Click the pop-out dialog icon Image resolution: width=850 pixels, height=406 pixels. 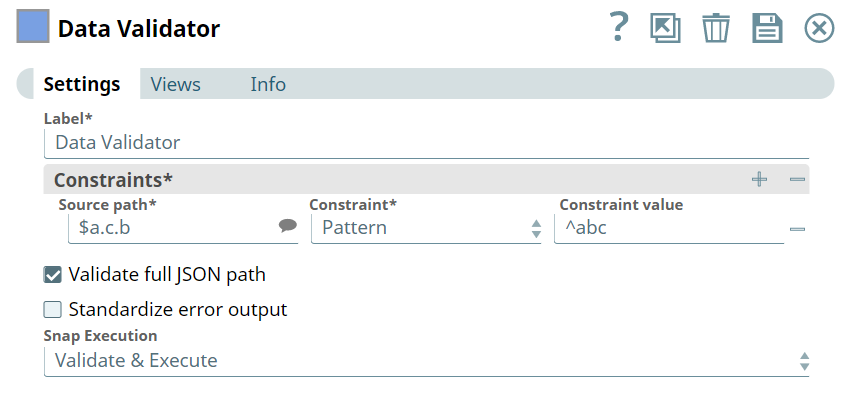click(665, 27)
